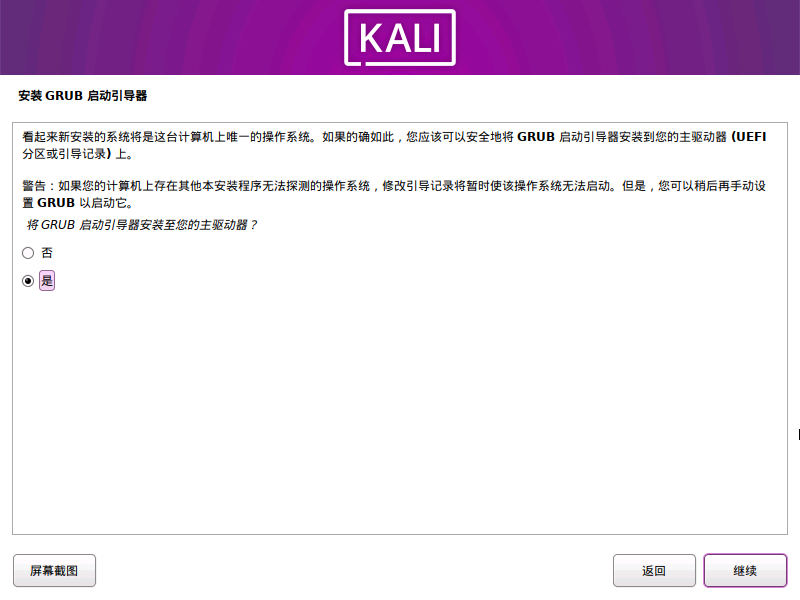Select the 是 radio button
The width and height of the screenshot is (800, 600).
28,281
